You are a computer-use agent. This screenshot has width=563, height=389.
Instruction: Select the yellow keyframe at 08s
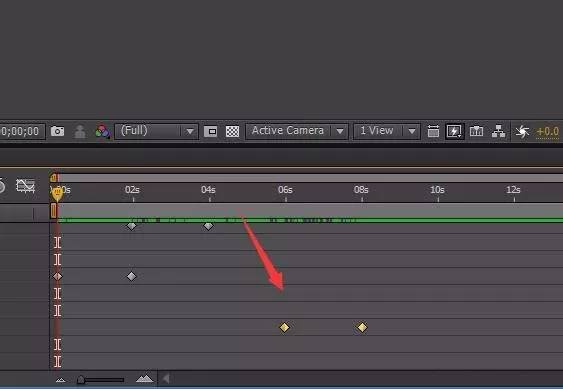tap(362, 327)
